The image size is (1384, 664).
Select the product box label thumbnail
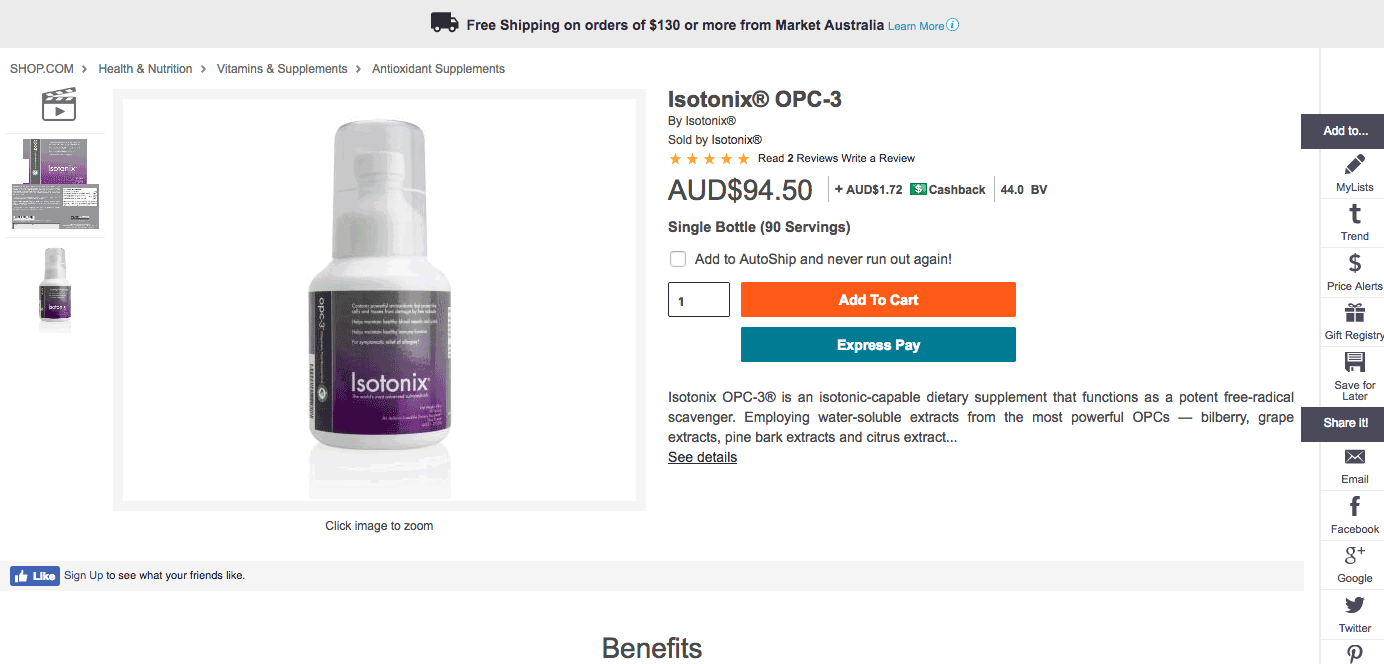click(x=56, y=184)
